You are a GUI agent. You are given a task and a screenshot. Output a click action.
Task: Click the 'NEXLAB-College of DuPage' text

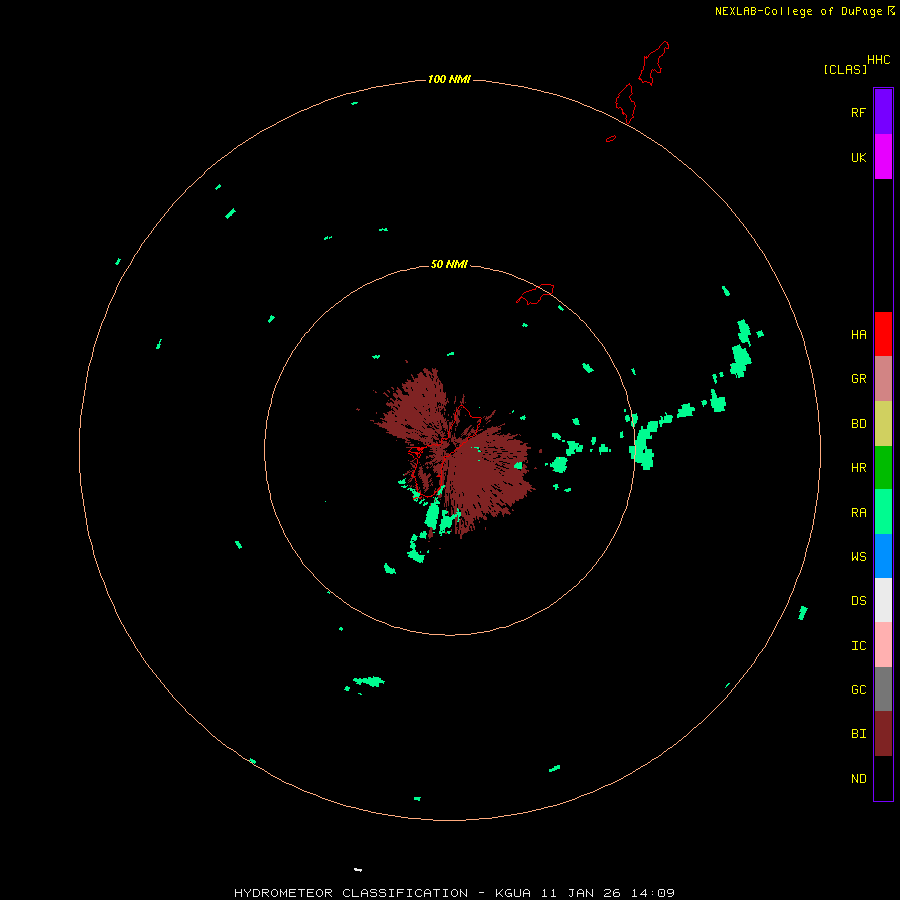(x=798, y=11)
